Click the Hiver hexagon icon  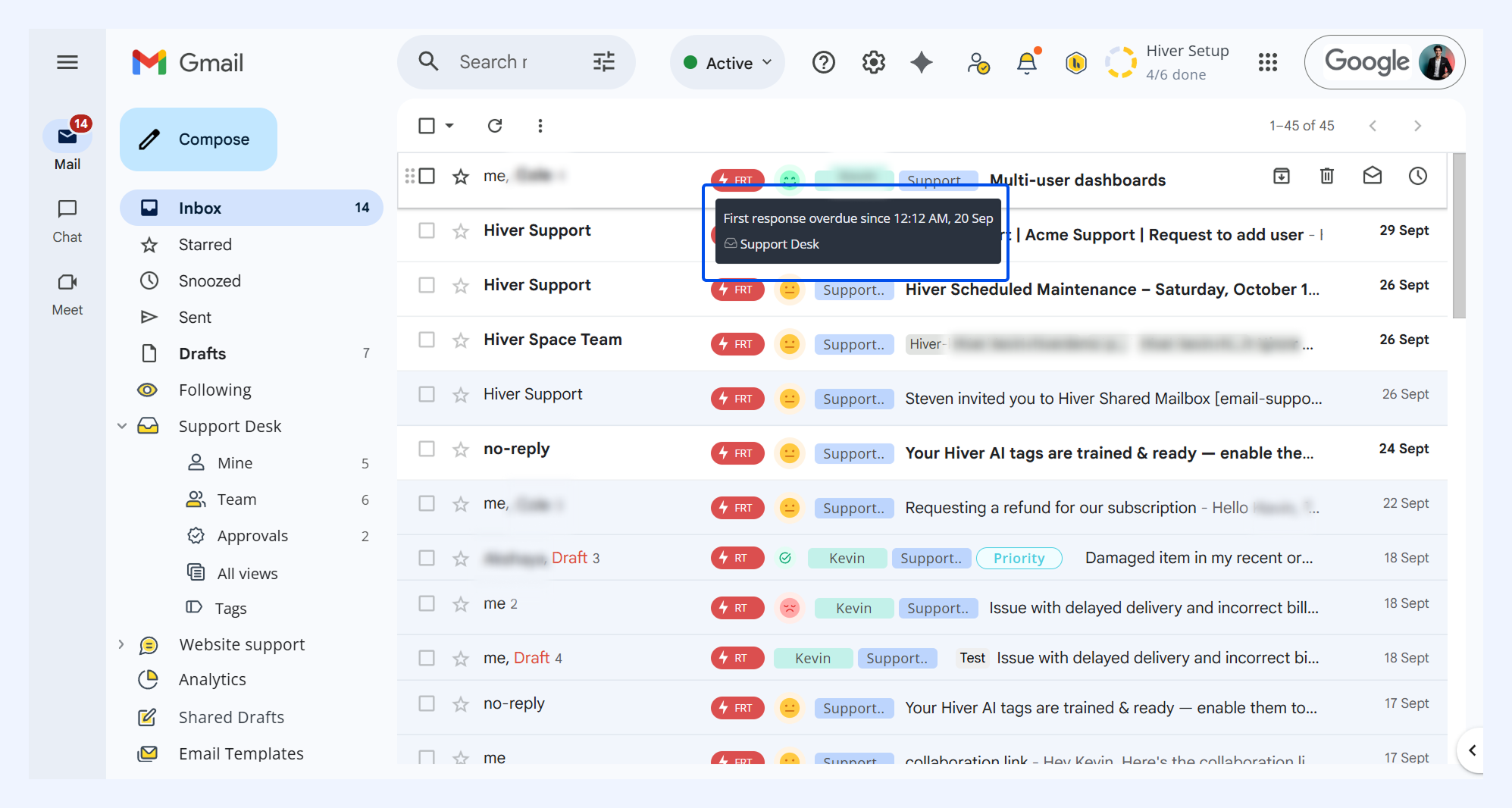[x=1076, y=63]
